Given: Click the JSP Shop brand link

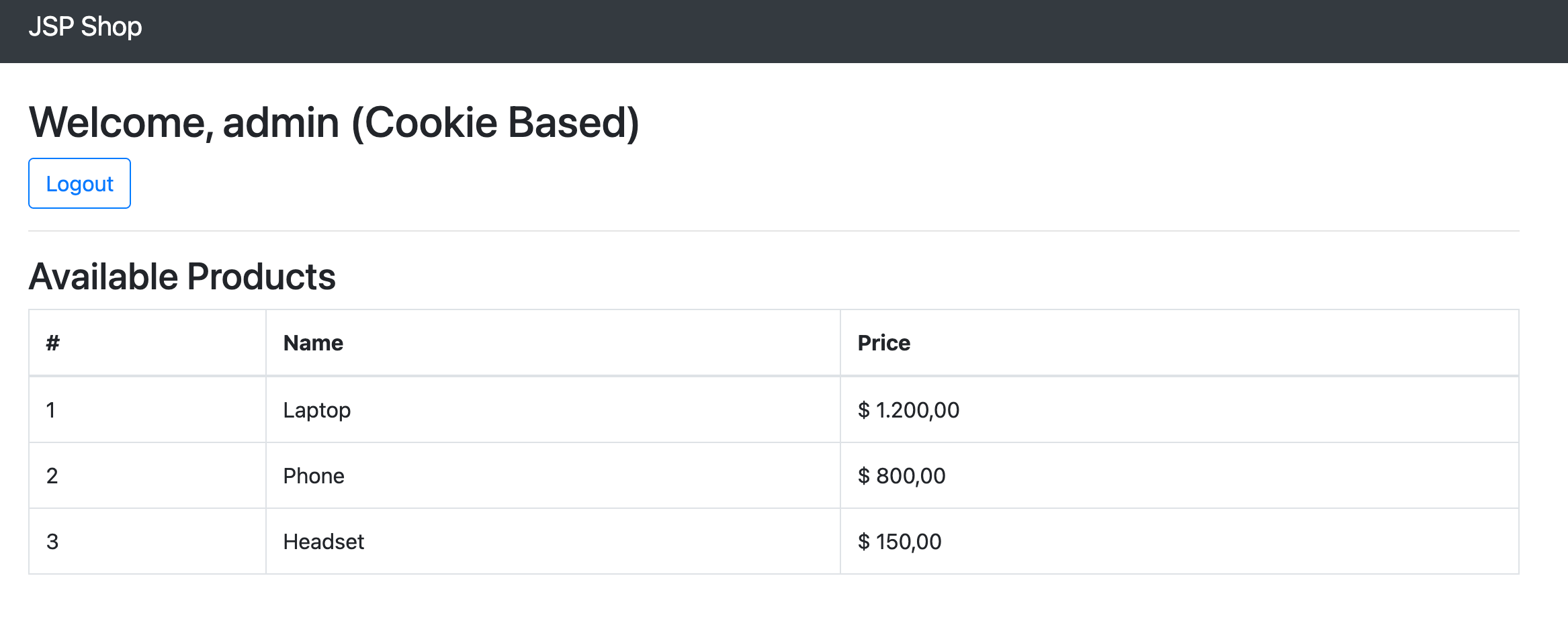Looking at the screenshot, I should click(85, 27).
